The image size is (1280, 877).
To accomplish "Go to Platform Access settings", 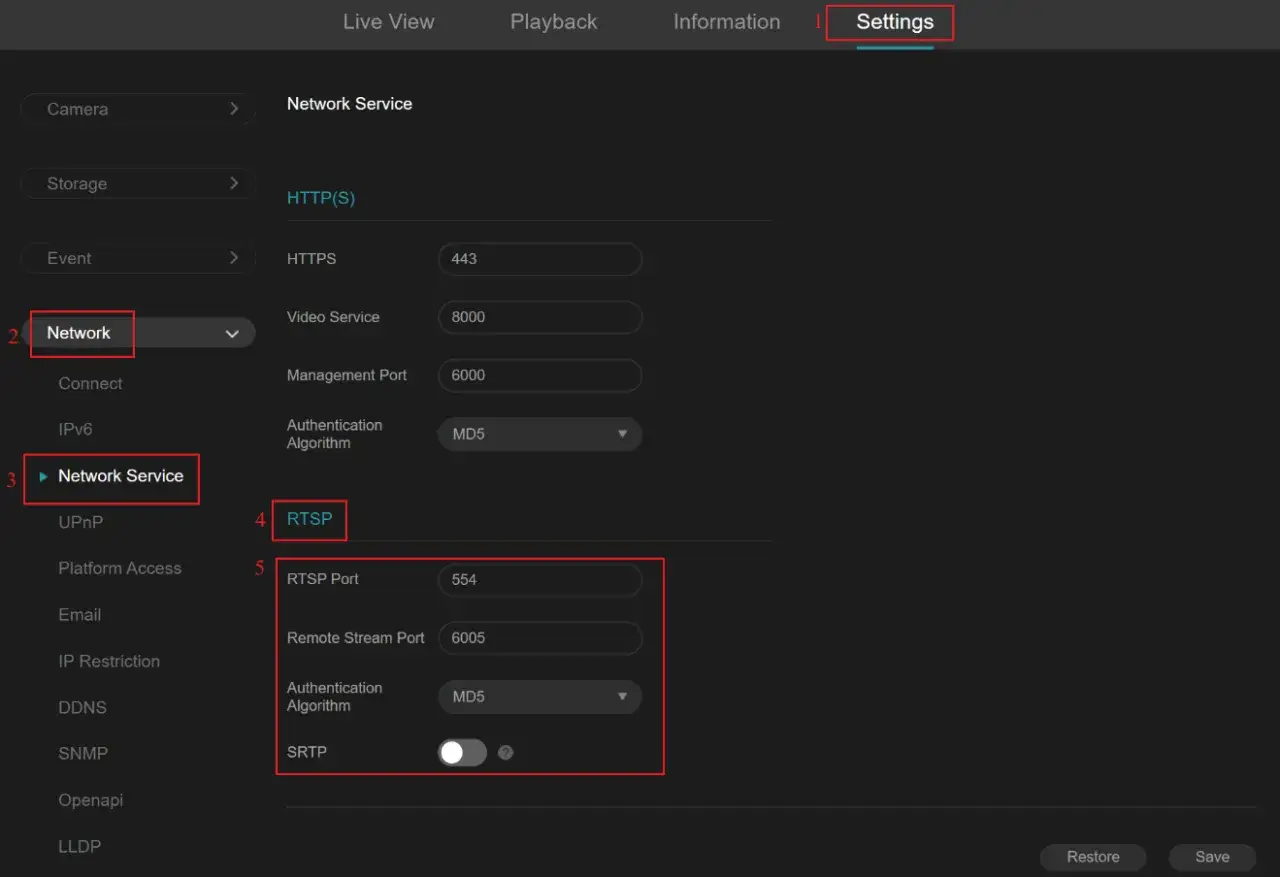I will point(120,568).
